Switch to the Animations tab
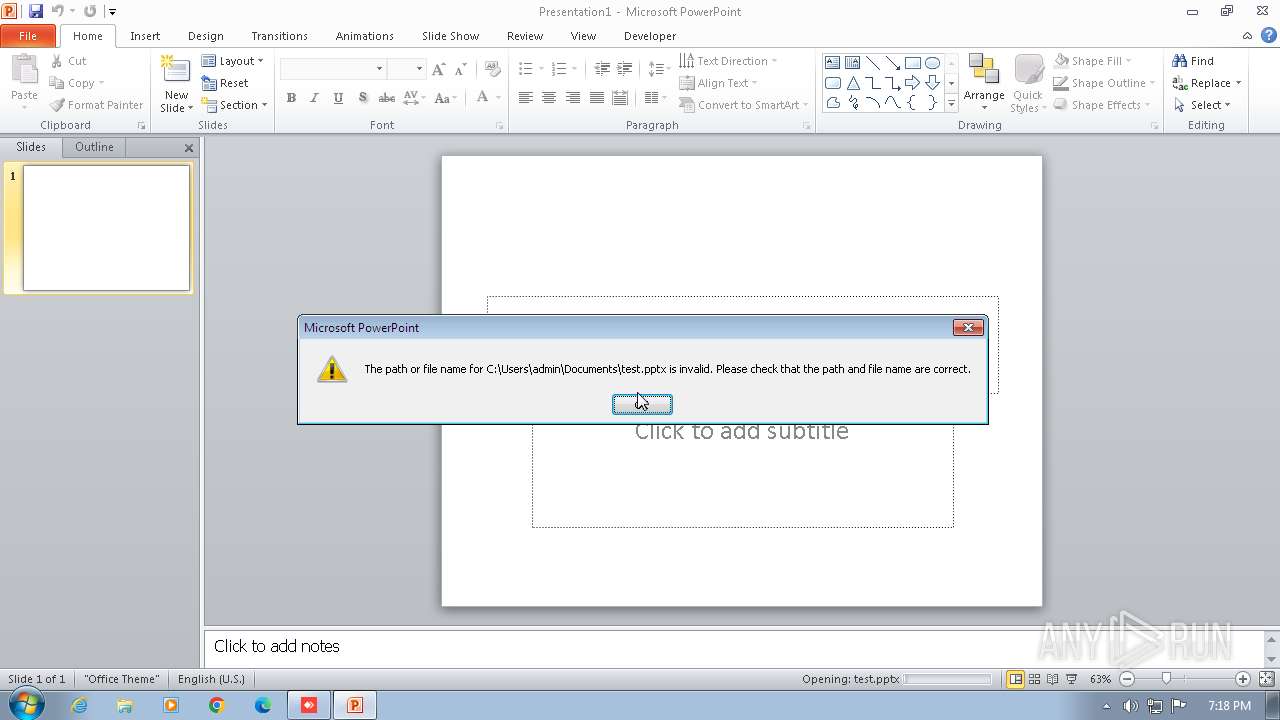The image size is (1280, 720). tap(364, 36)
